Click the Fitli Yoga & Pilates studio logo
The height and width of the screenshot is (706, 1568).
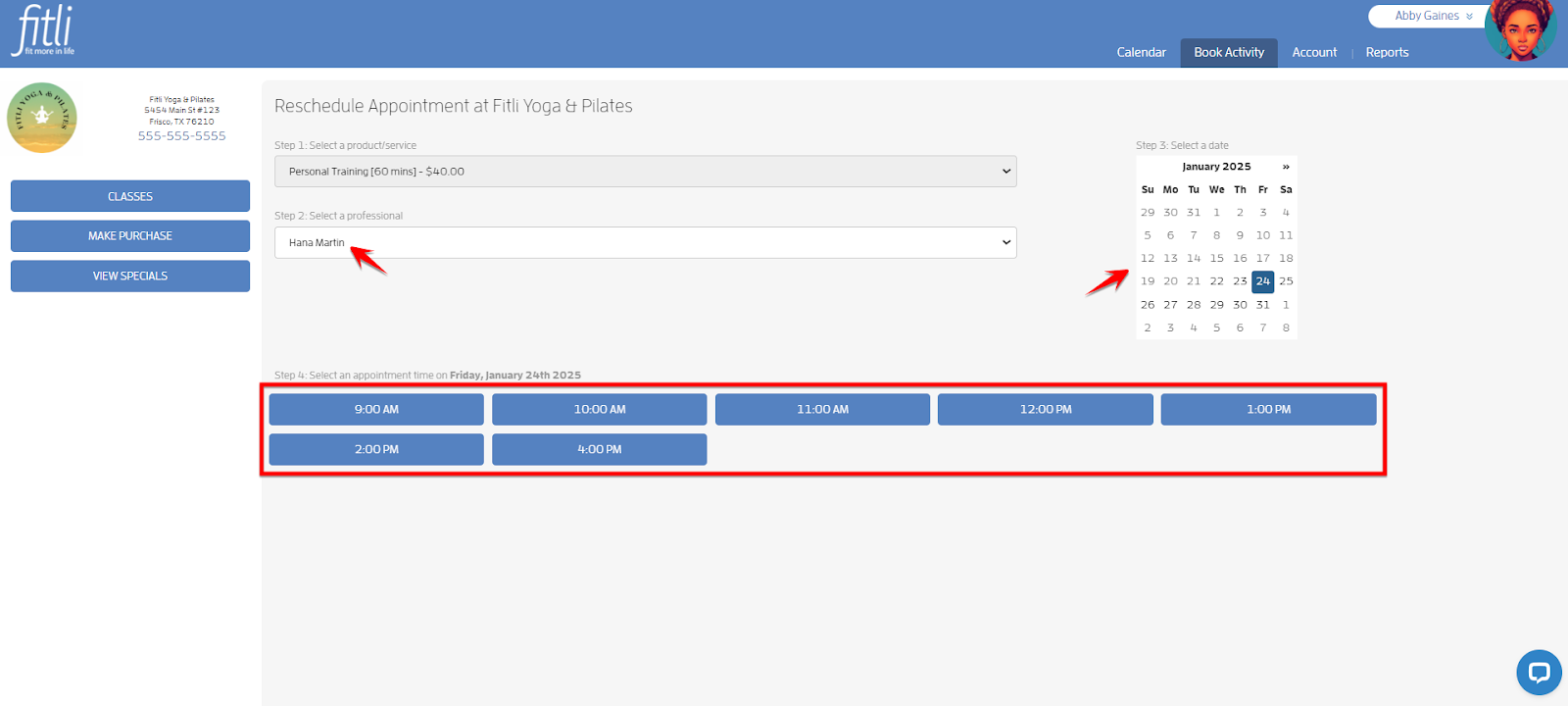point(42,118)
